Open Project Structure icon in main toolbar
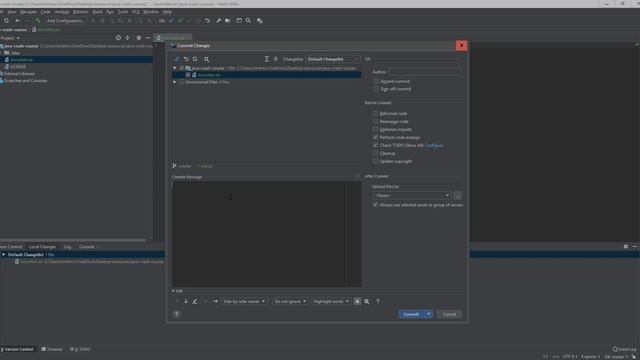The image size is (640, 360). coord(228,20)
